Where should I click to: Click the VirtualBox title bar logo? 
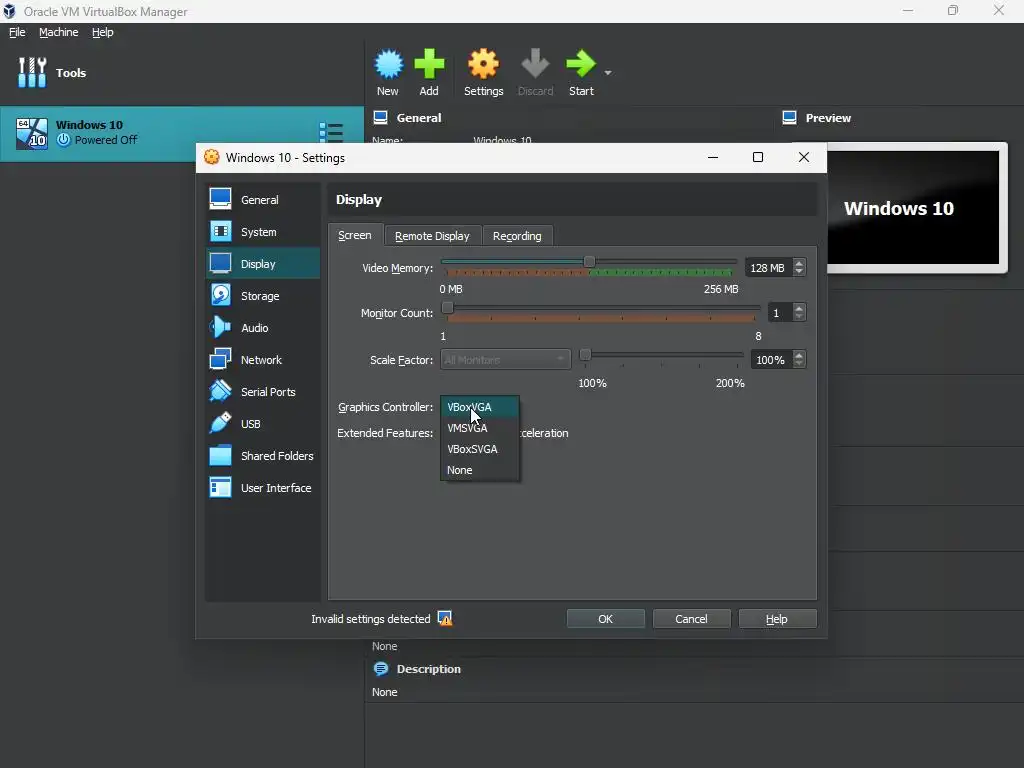point(9,11)
